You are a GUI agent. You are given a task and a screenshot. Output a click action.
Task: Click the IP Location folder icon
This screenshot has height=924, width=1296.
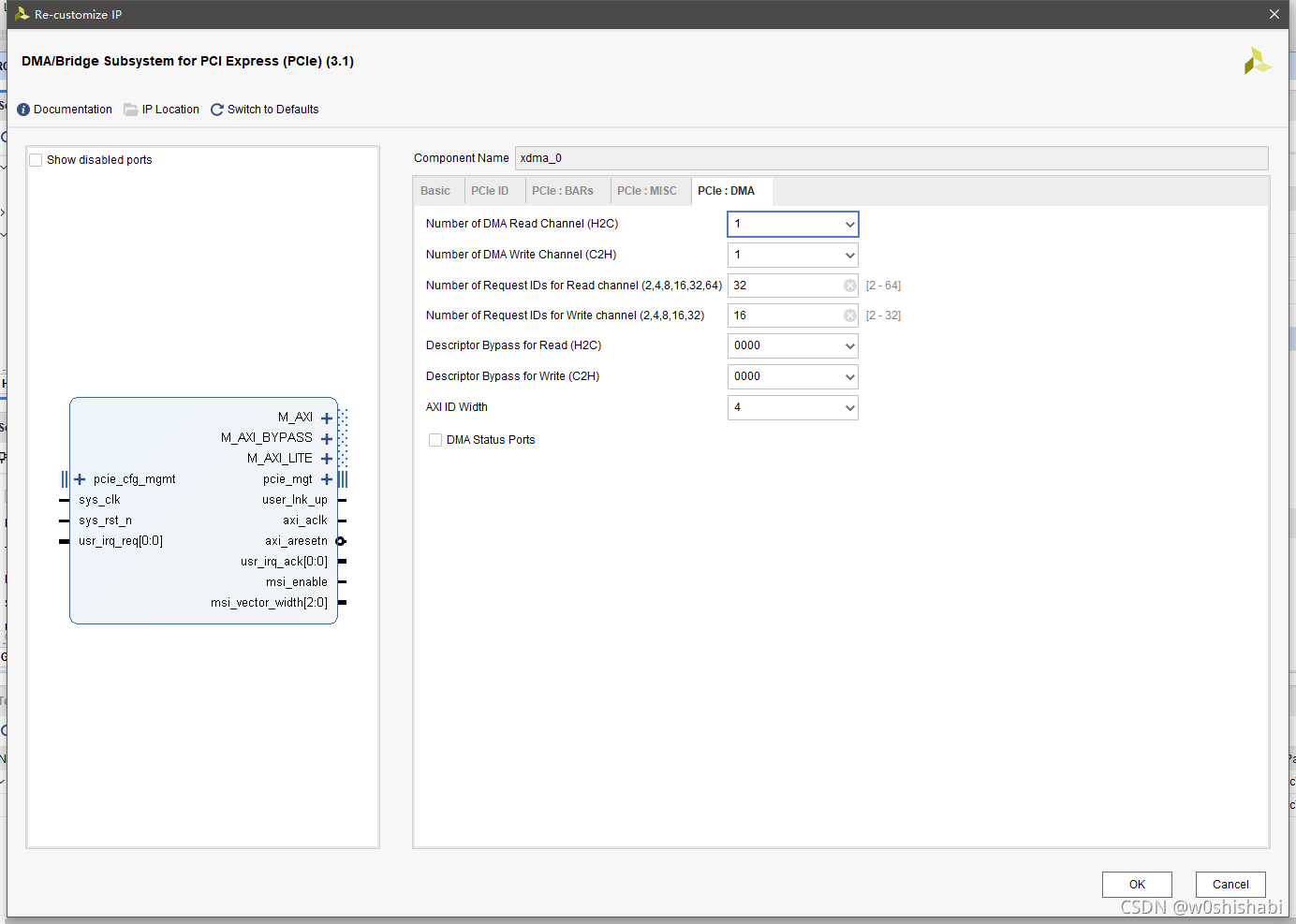click(x=131, y=110)
